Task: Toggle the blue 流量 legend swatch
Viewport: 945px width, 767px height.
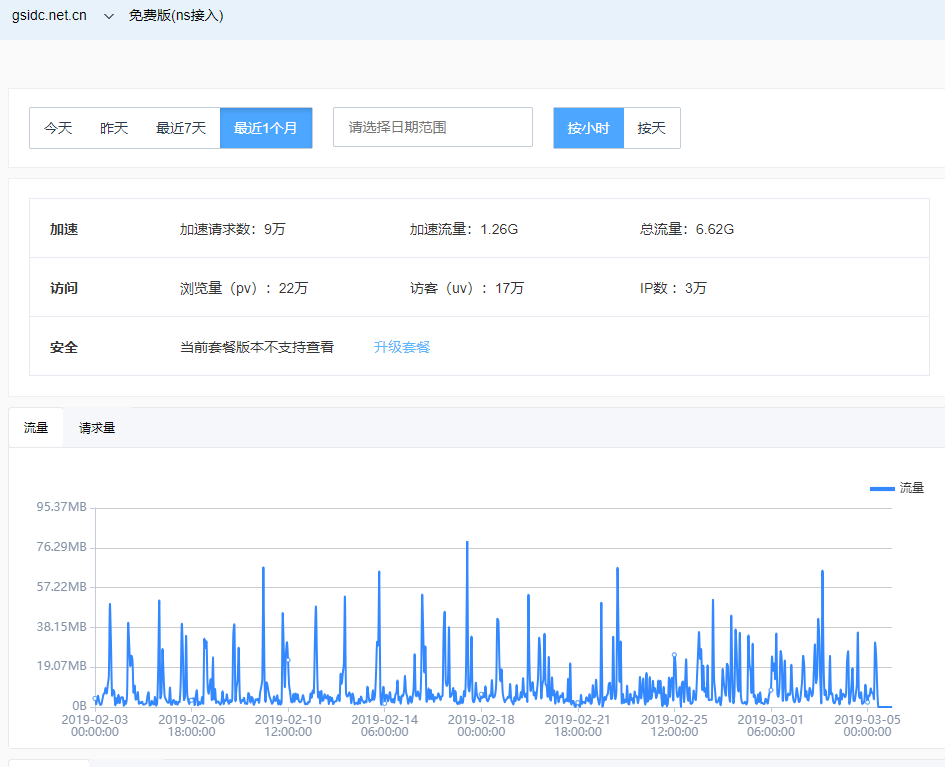Action: point(882,488)
